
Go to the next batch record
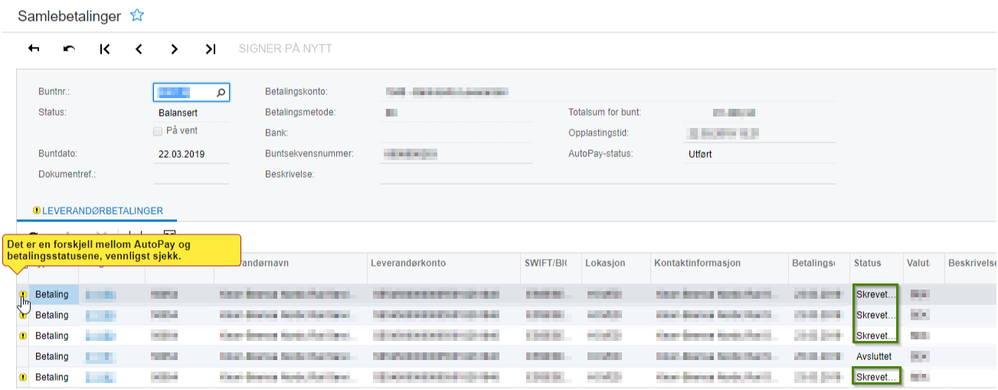click(174, 49)
